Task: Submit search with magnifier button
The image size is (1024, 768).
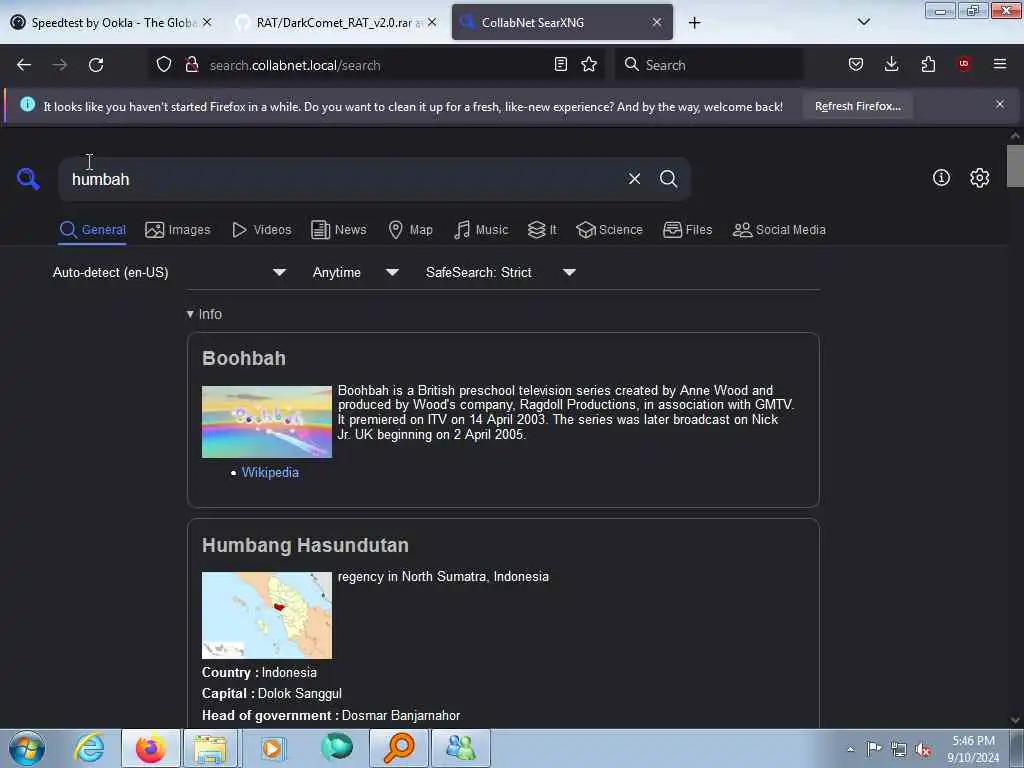Action: [668, 178]
